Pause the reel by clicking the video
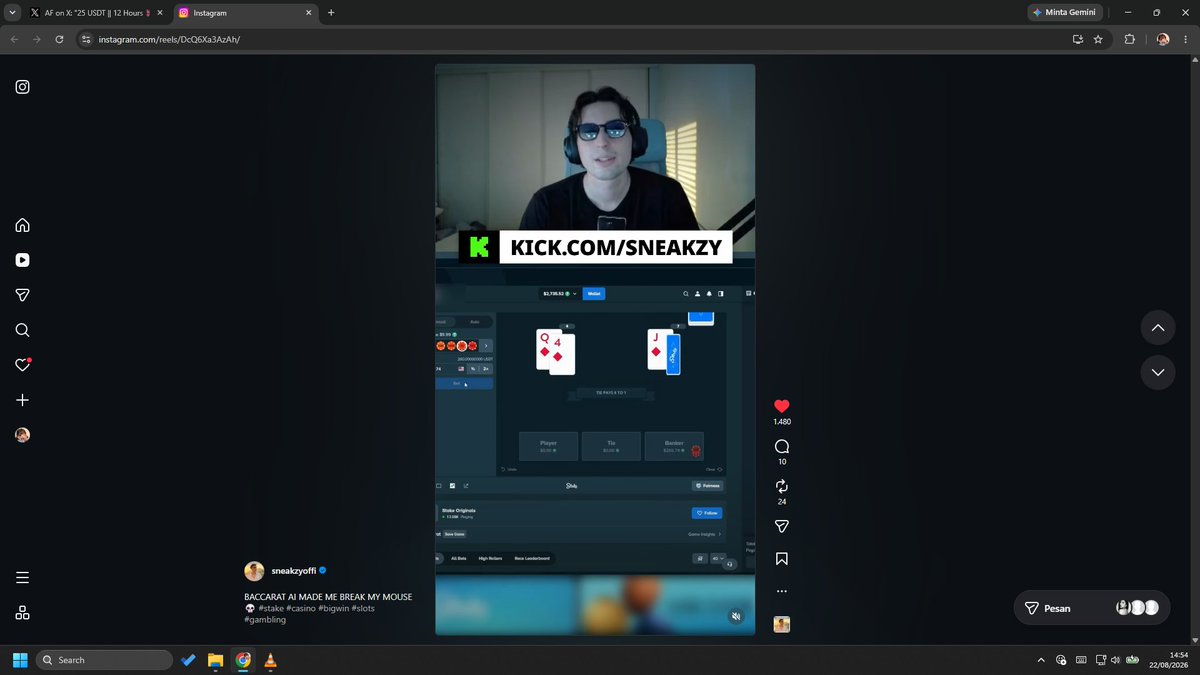The height and width of the screenshot is (675, 1200). click(595, 349)
